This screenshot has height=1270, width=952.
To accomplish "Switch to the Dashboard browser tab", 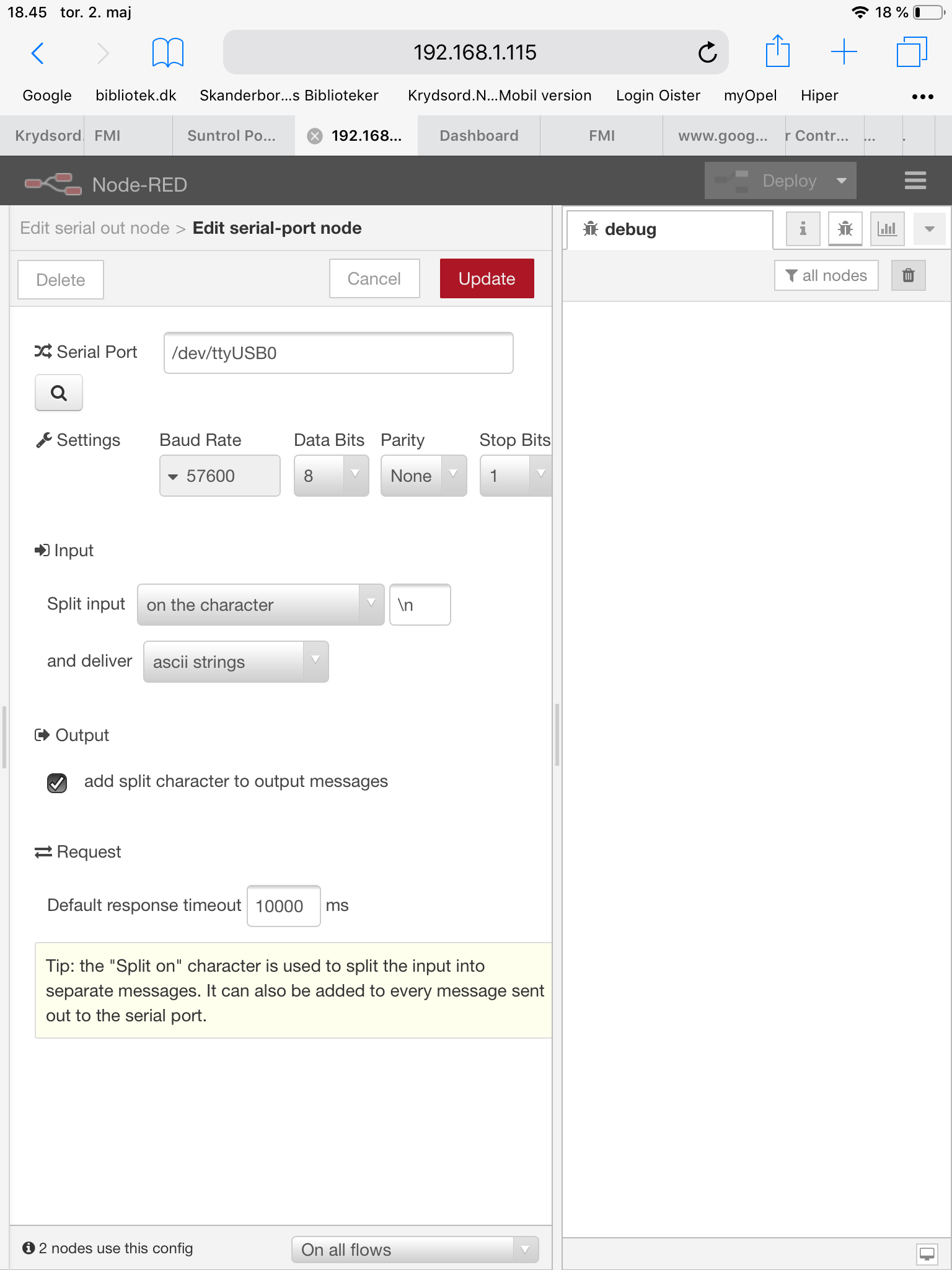I will point(479,136).
